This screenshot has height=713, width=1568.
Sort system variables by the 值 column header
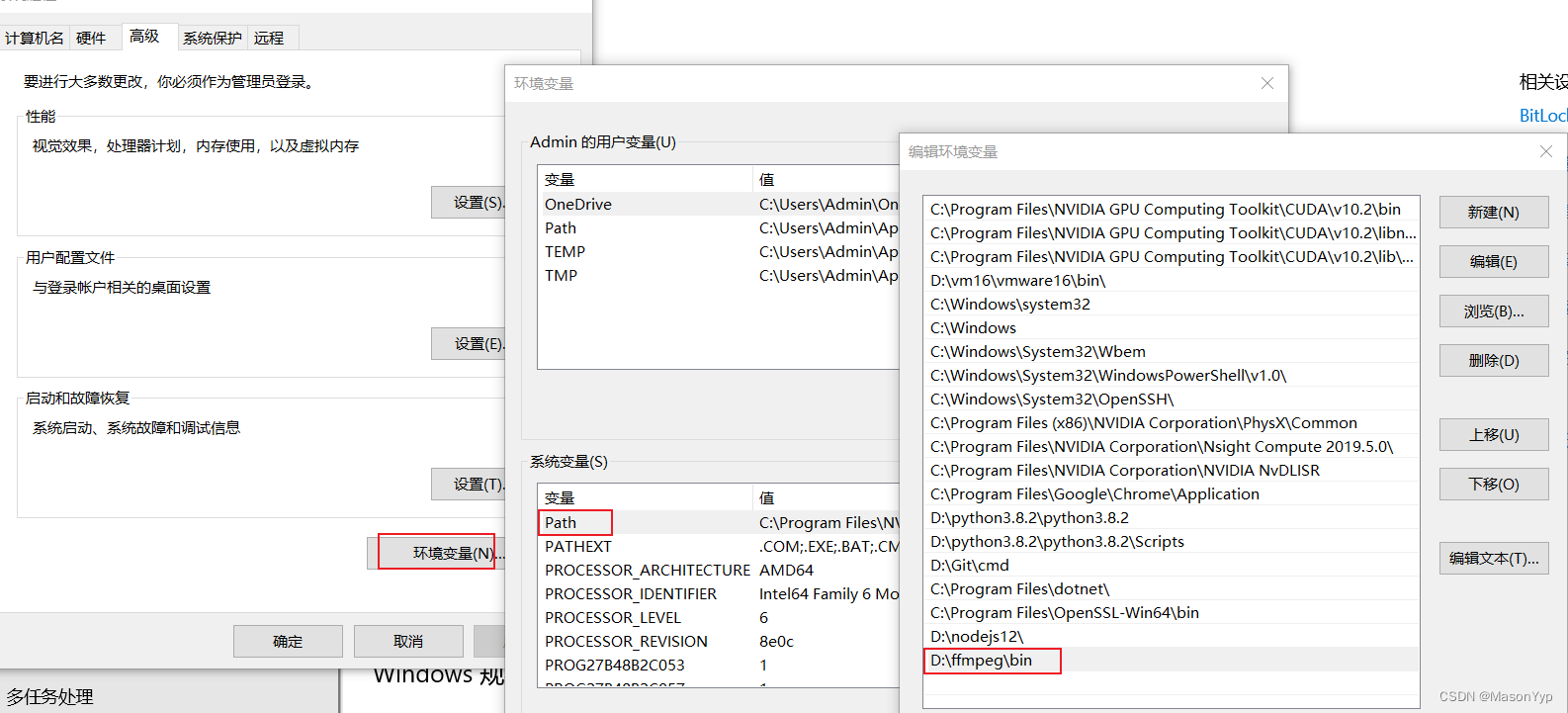[827, 497]
